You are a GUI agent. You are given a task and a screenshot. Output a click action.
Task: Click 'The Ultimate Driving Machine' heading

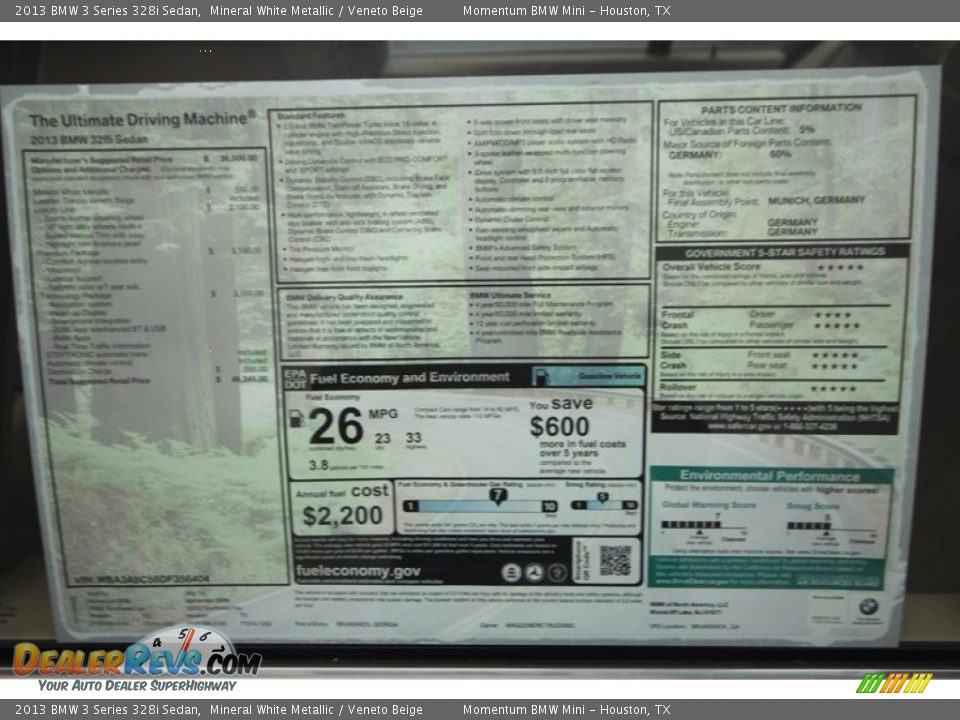[142, 119]
